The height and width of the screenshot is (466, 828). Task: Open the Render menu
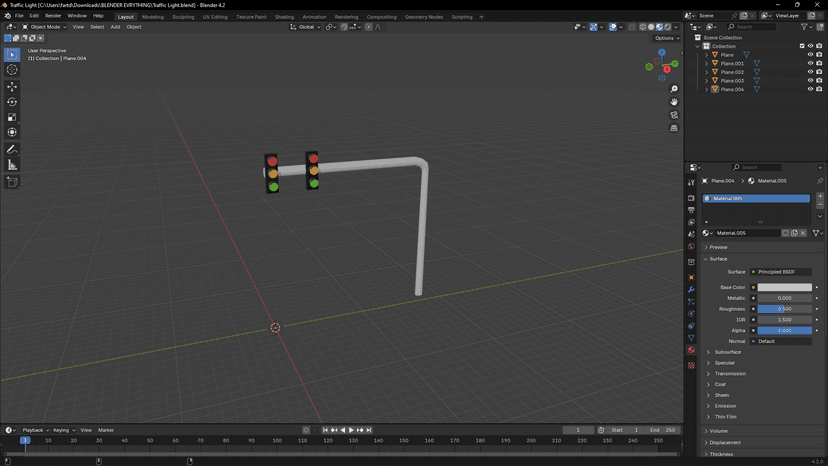tap(53, 16)
